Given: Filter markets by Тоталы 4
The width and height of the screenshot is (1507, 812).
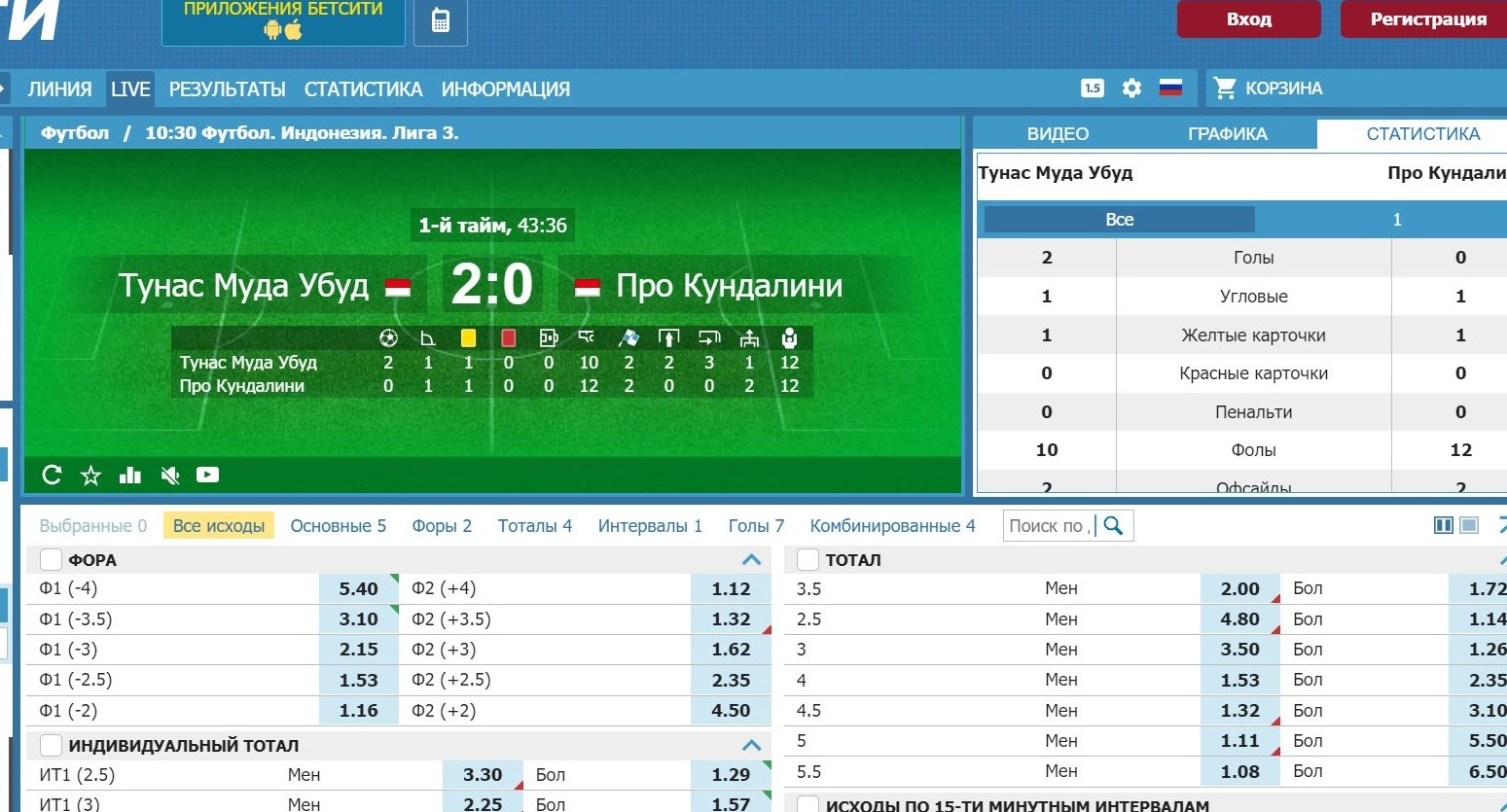Looking at the screenshot, I should pos(535,526).
